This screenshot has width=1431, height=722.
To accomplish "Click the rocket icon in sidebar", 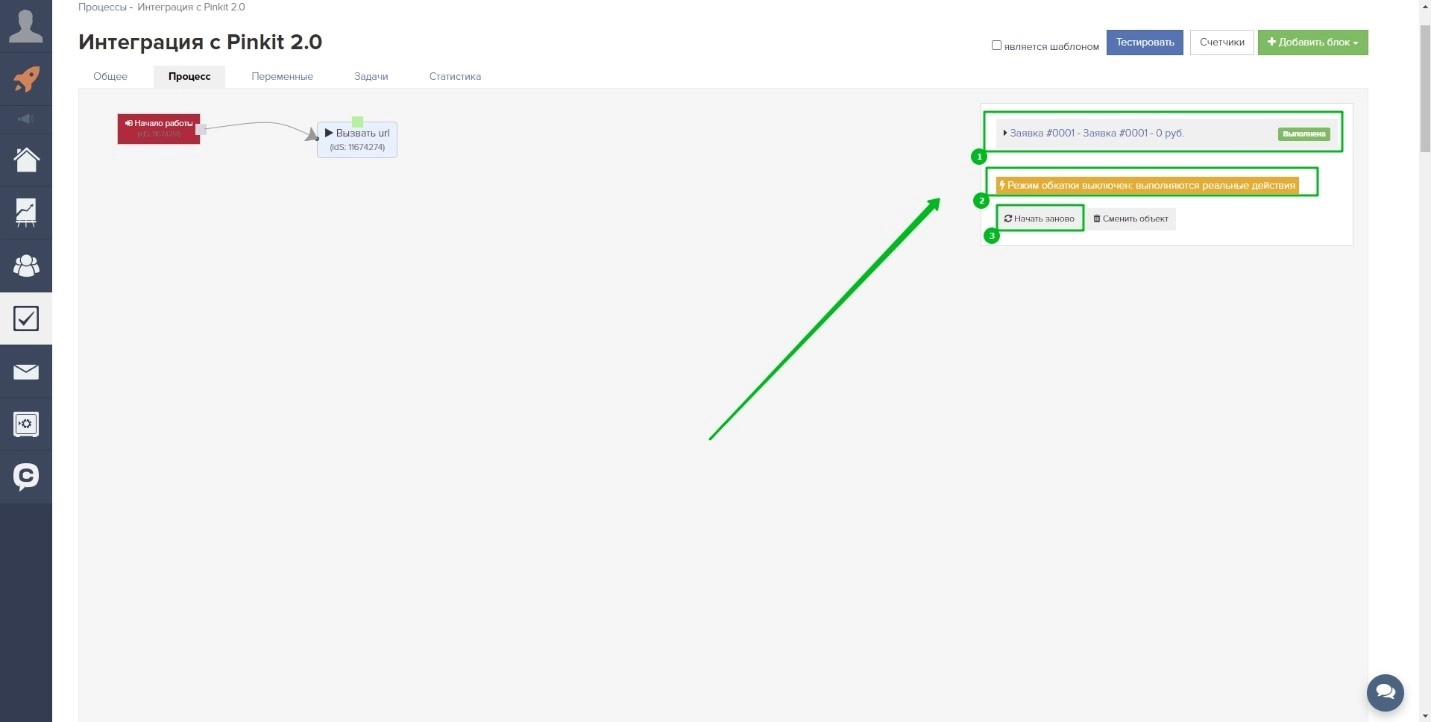I will tap(26, 79).
